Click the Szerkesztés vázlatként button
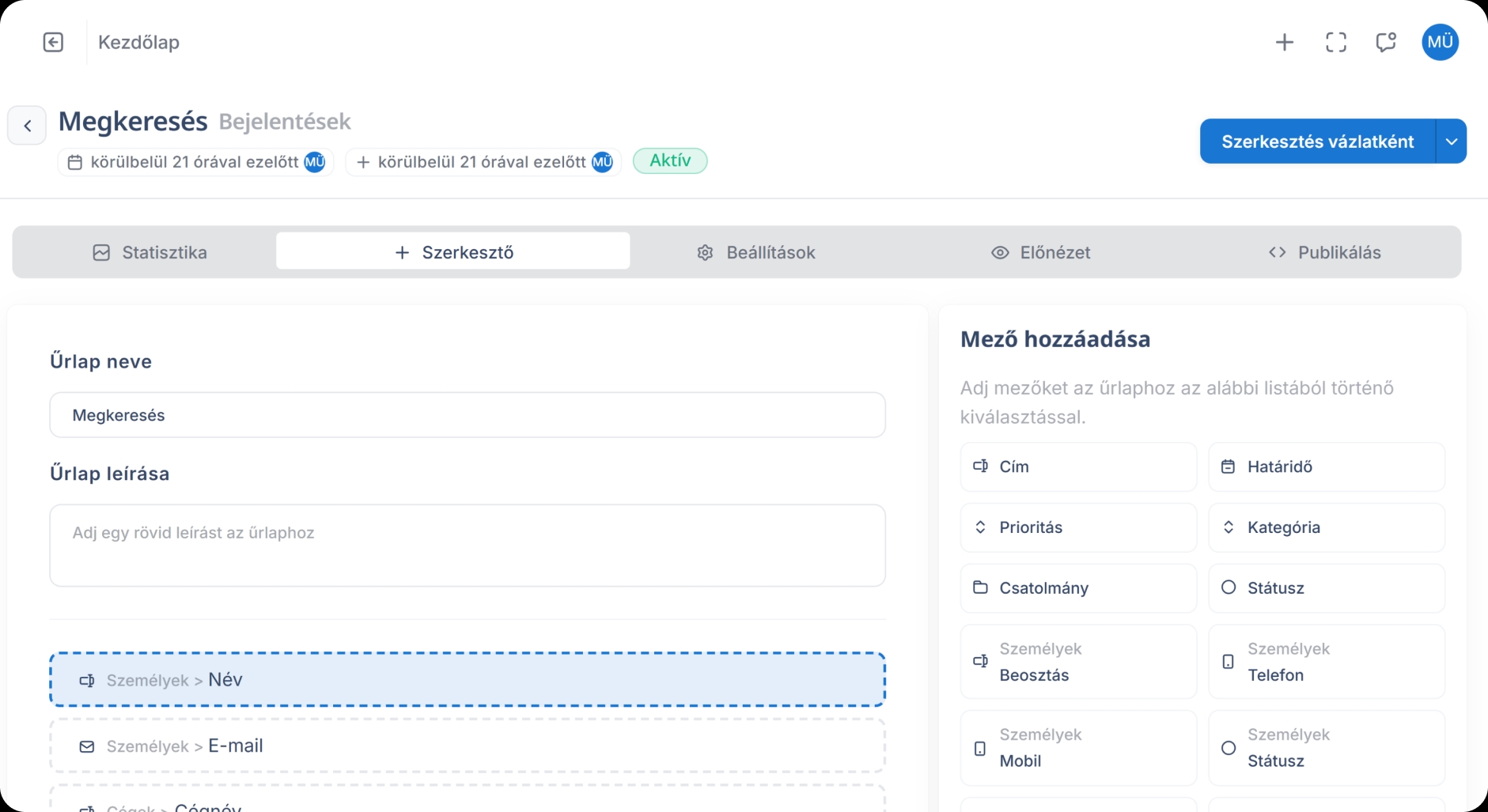1488x812 pixels. click(x=1317, y=141)
